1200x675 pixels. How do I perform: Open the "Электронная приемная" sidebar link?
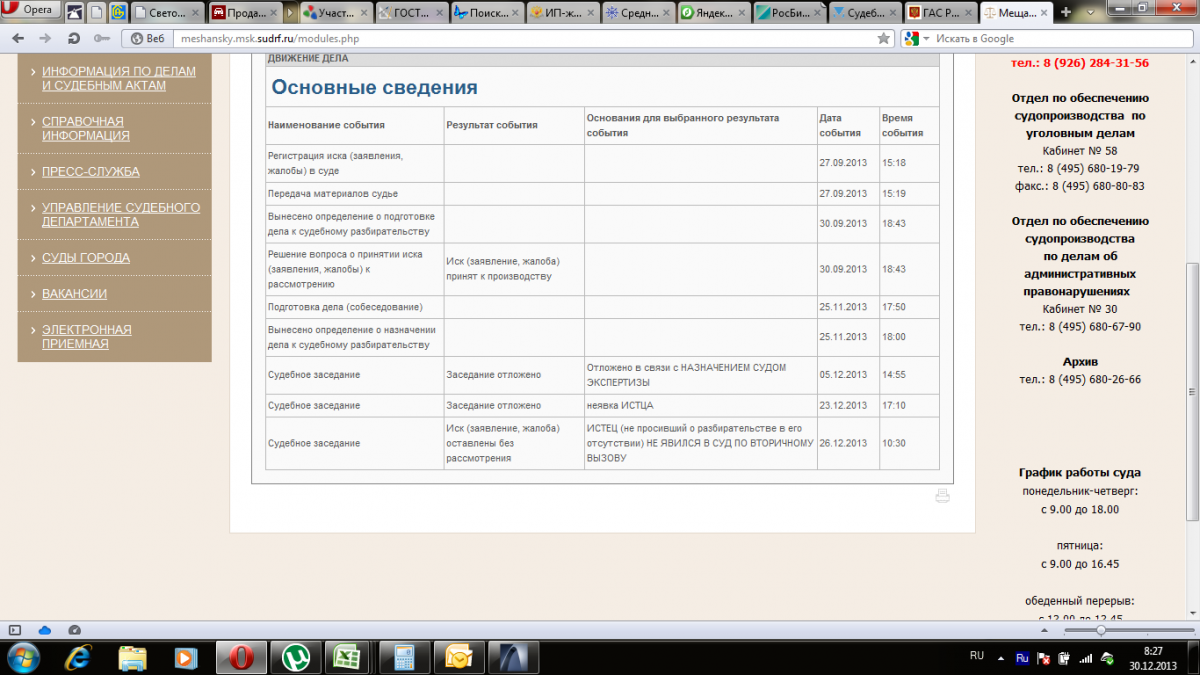point(86,336)
